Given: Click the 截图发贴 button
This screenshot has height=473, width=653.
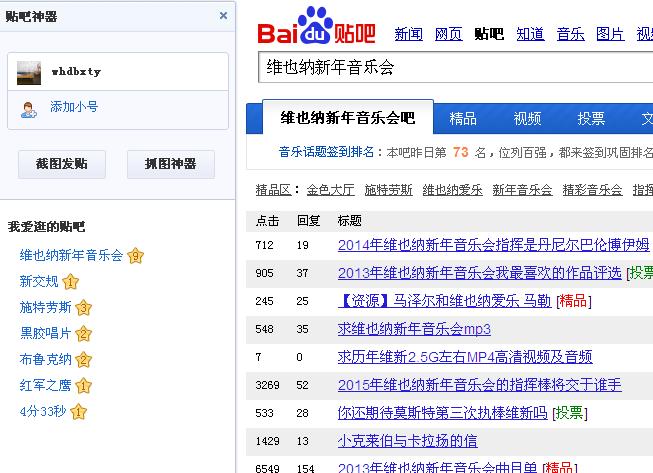Looking at the screenshot, I should 62,164.
